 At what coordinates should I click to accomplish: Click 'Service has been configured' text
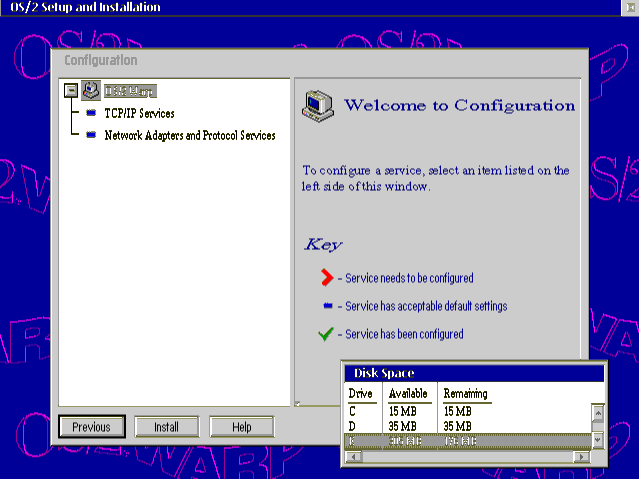404,334
